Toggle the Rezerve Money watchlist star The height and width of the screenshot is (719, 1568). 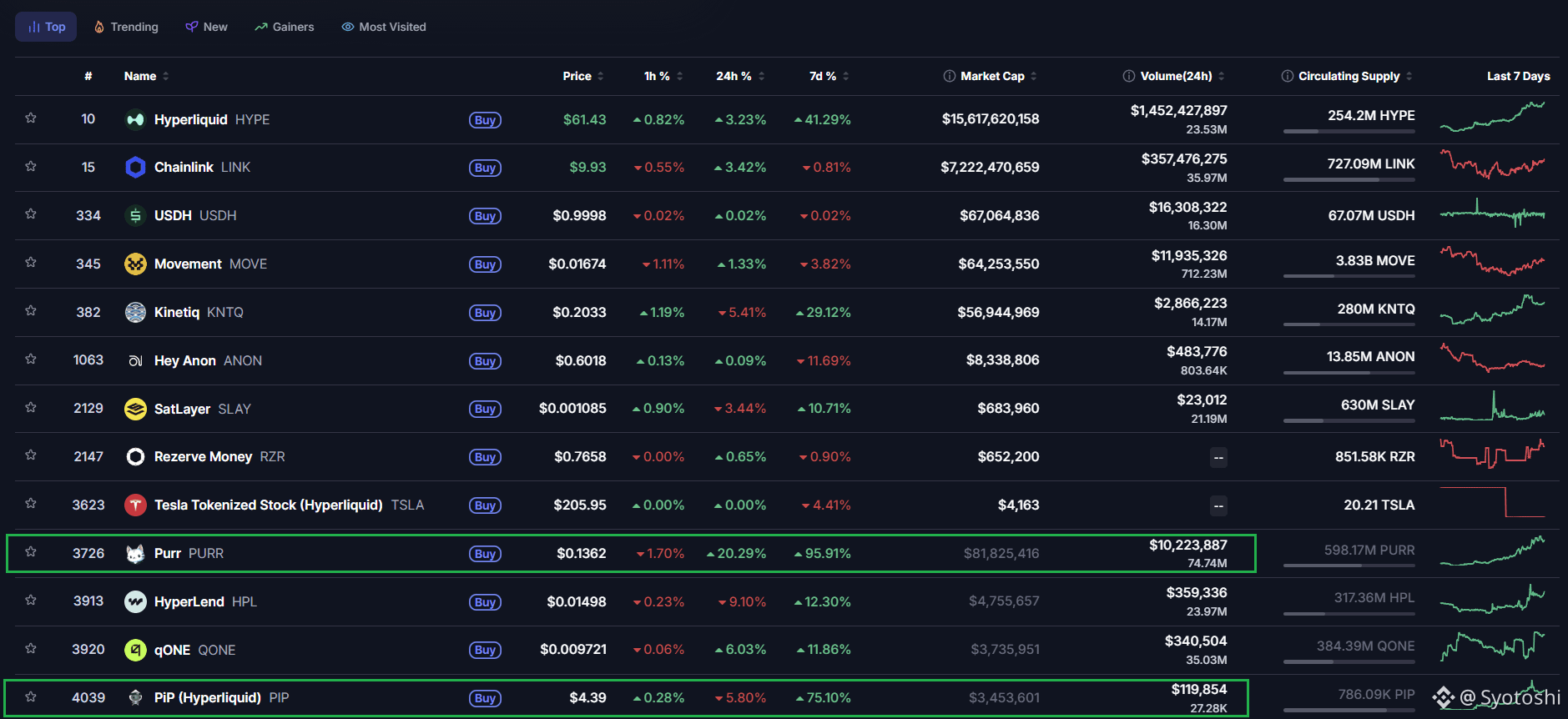[x=31, y=455]
